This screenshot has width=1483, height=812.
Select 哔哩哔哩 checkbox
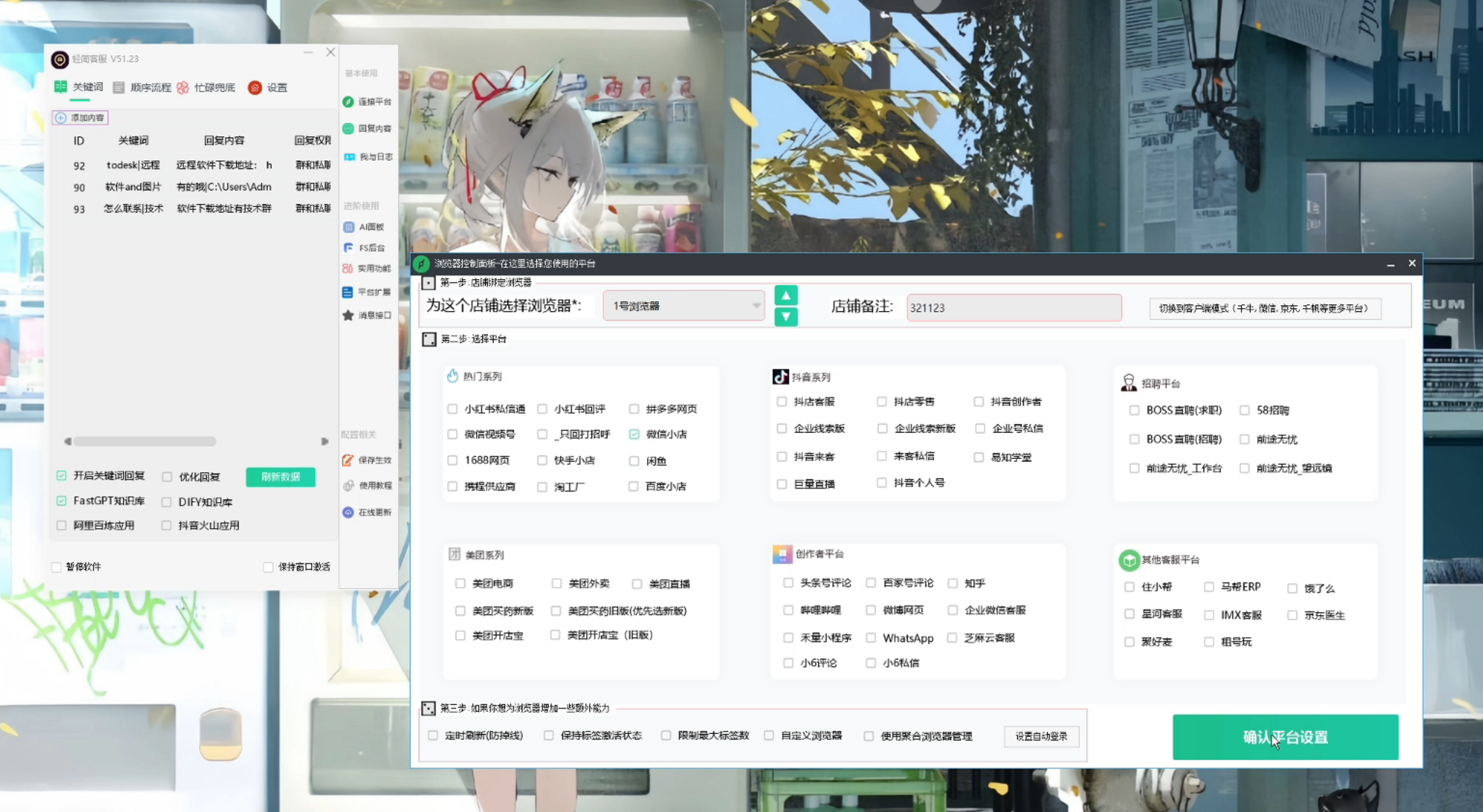click(788, 610)
